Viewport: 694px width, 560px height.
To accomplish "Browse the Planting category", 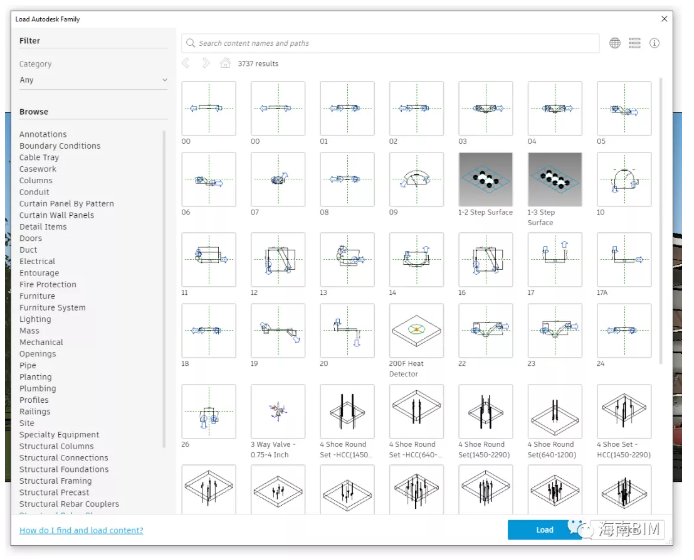I will click(35, 377).
